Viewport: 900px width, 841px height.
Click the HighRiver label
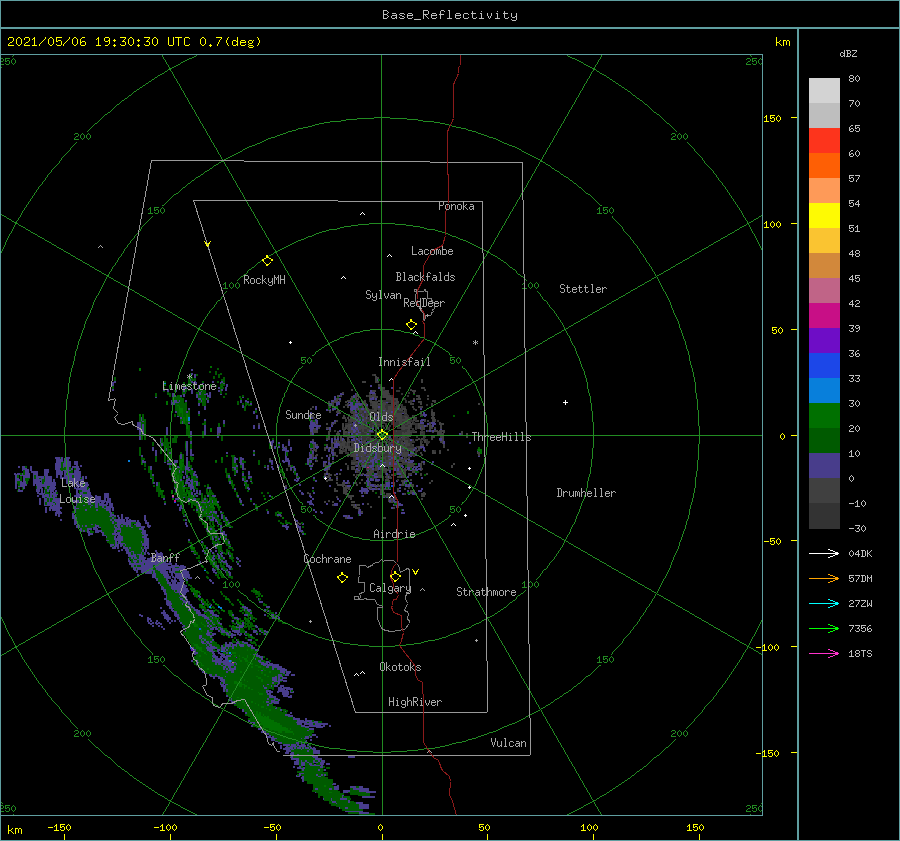415,702
